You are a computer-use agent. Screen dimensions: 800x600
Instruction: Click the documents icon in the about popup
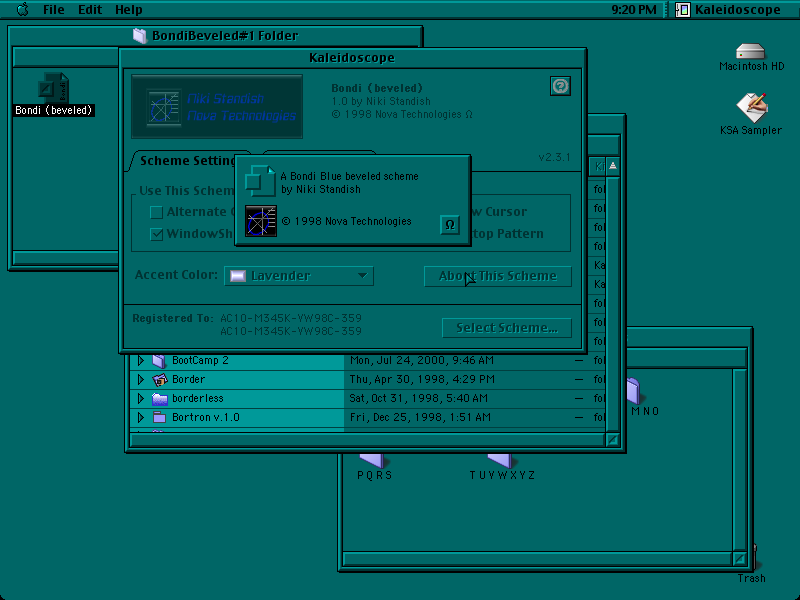click(x=260, y=181)
